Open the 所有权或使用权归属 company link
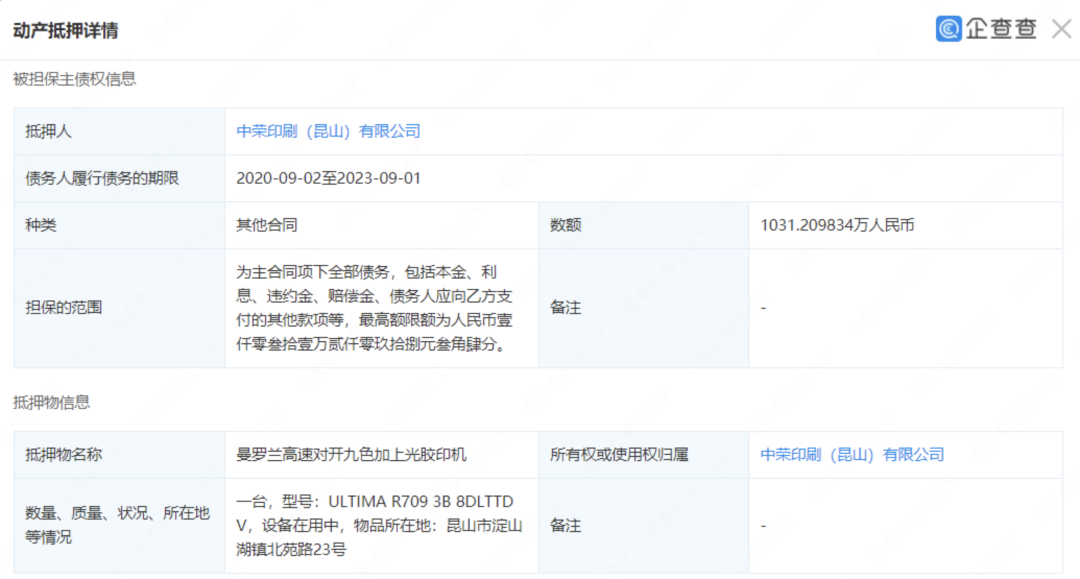This screenshot has height=579, width=1080. [852, 454]
